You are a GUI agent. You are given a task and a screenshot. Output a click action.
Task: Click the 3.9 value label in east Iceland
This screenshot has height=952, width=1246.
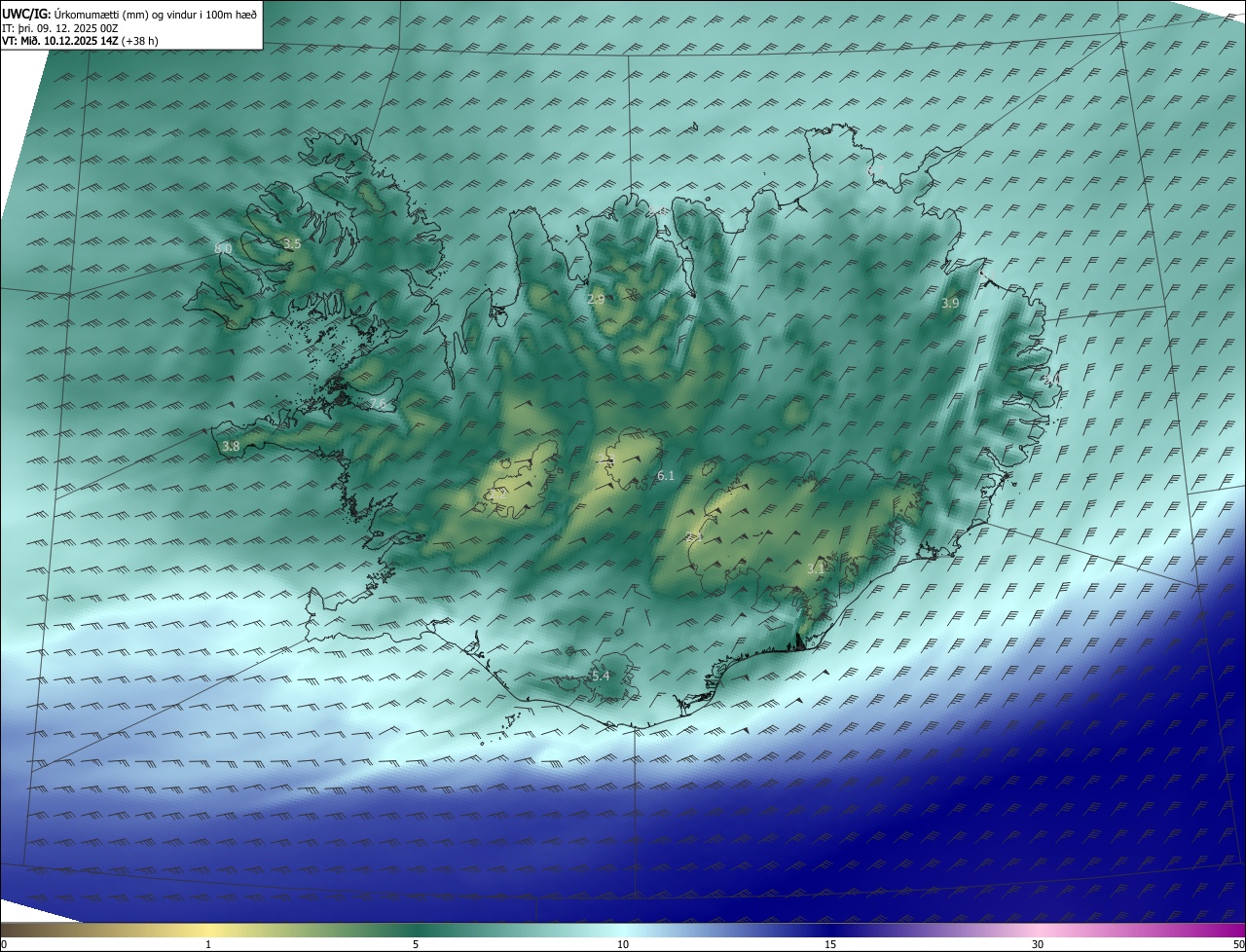950,304
